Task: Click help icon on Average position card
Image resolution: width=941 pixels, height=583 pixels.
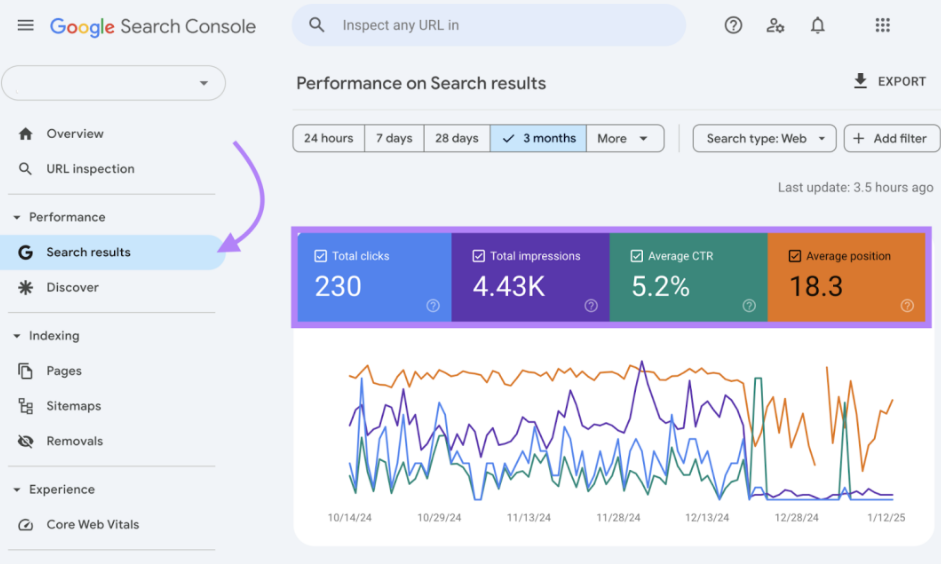Action: point(906,306)
